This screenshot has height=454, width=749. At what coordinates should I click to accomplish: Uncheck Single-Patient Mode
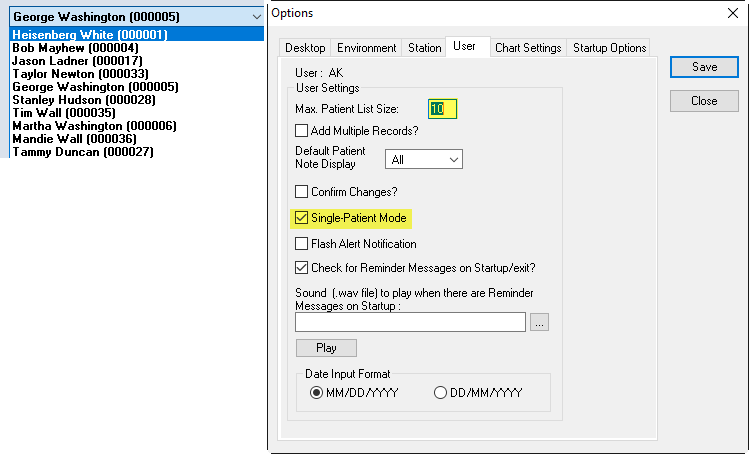302,218
